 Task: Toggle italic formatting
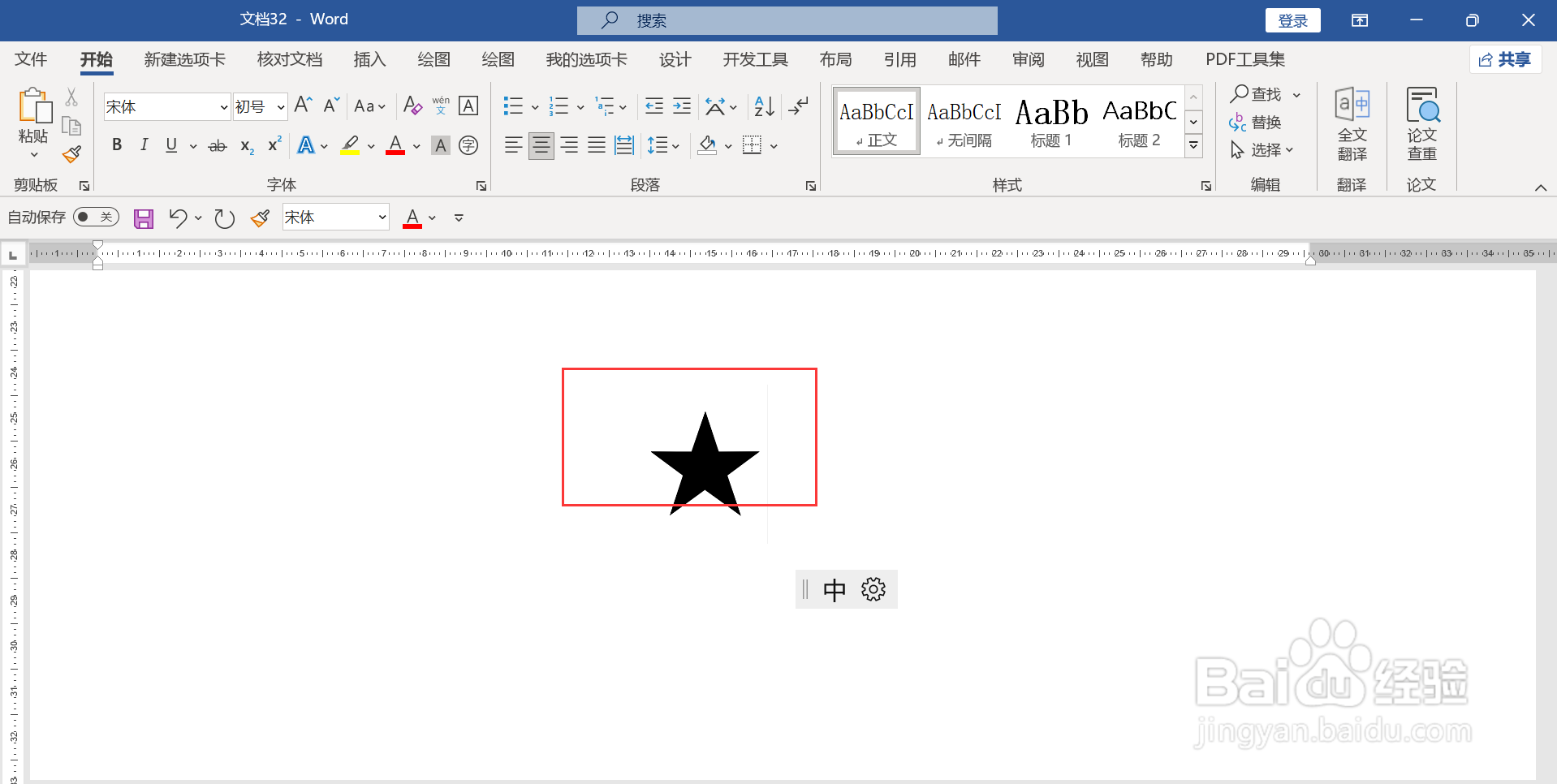click(x=144, y=145)
